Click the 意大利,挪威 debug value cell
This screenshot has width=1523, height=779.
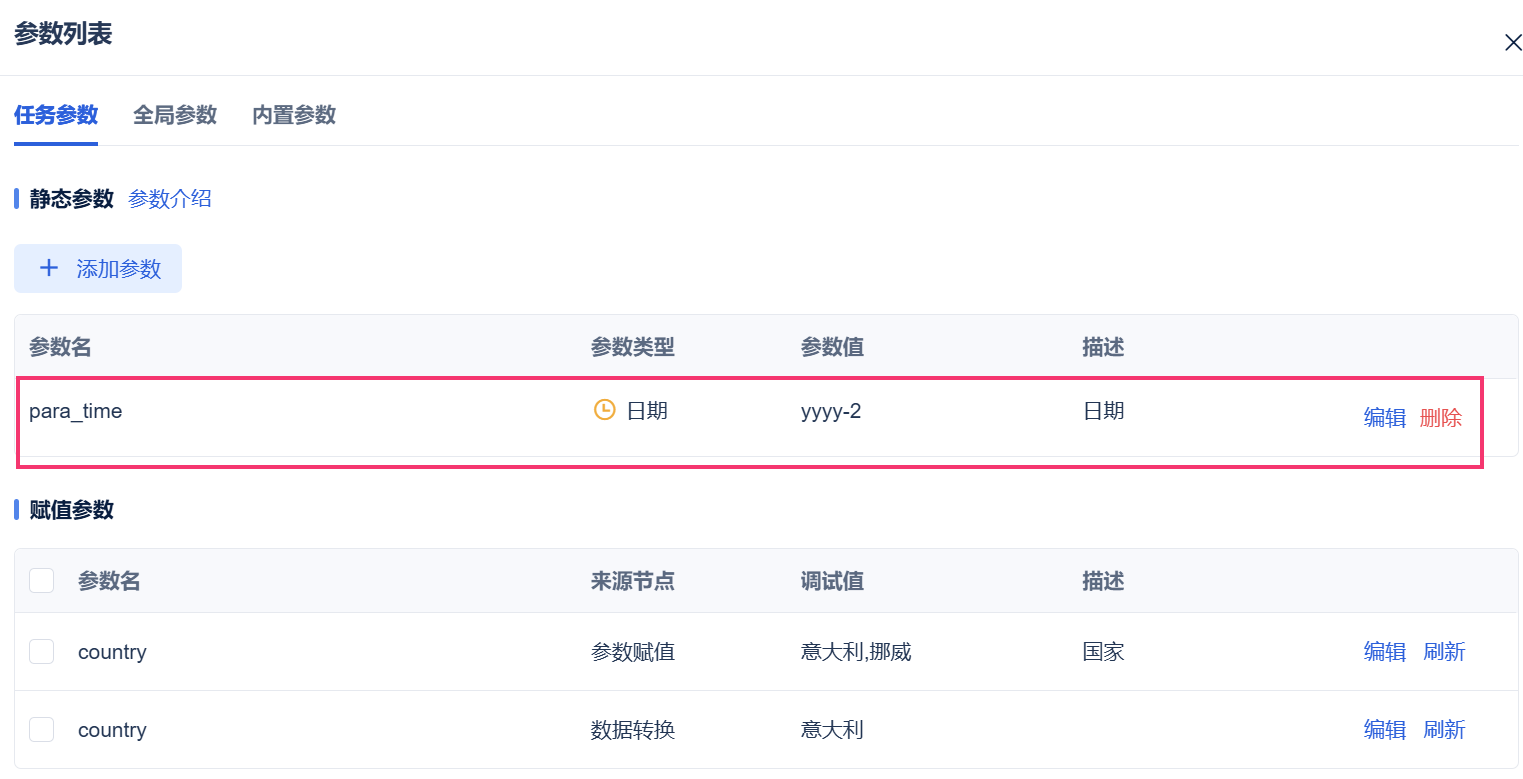coord(856,652)
